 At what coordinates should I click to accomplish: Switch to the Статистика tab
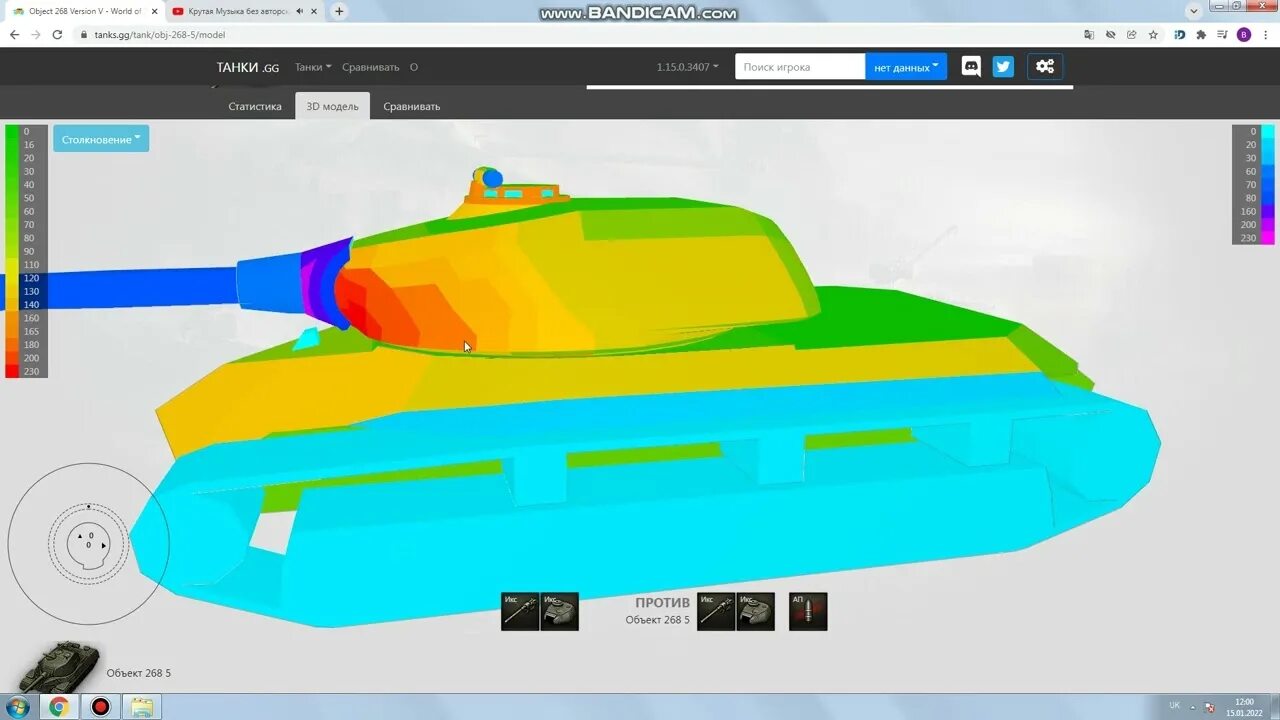tap(255, 106)
